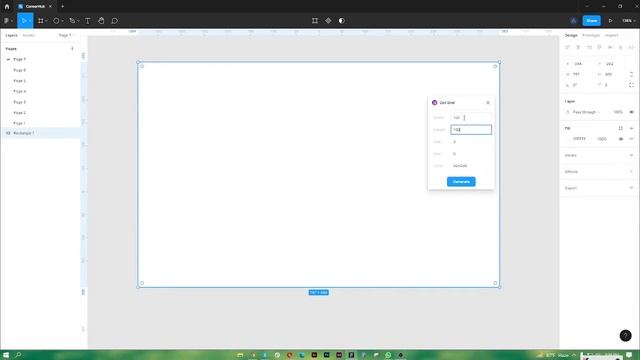This screenshot has height=360, width=640.
Task: Click the Align vertical centers icon
Action: click(610, 47)
